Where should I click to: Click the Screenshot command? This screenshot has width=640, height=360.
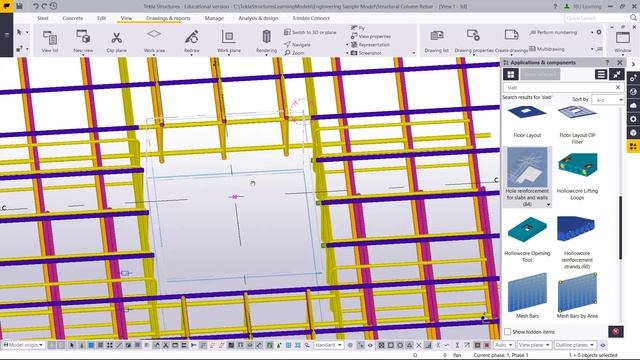tap(366, 53)
